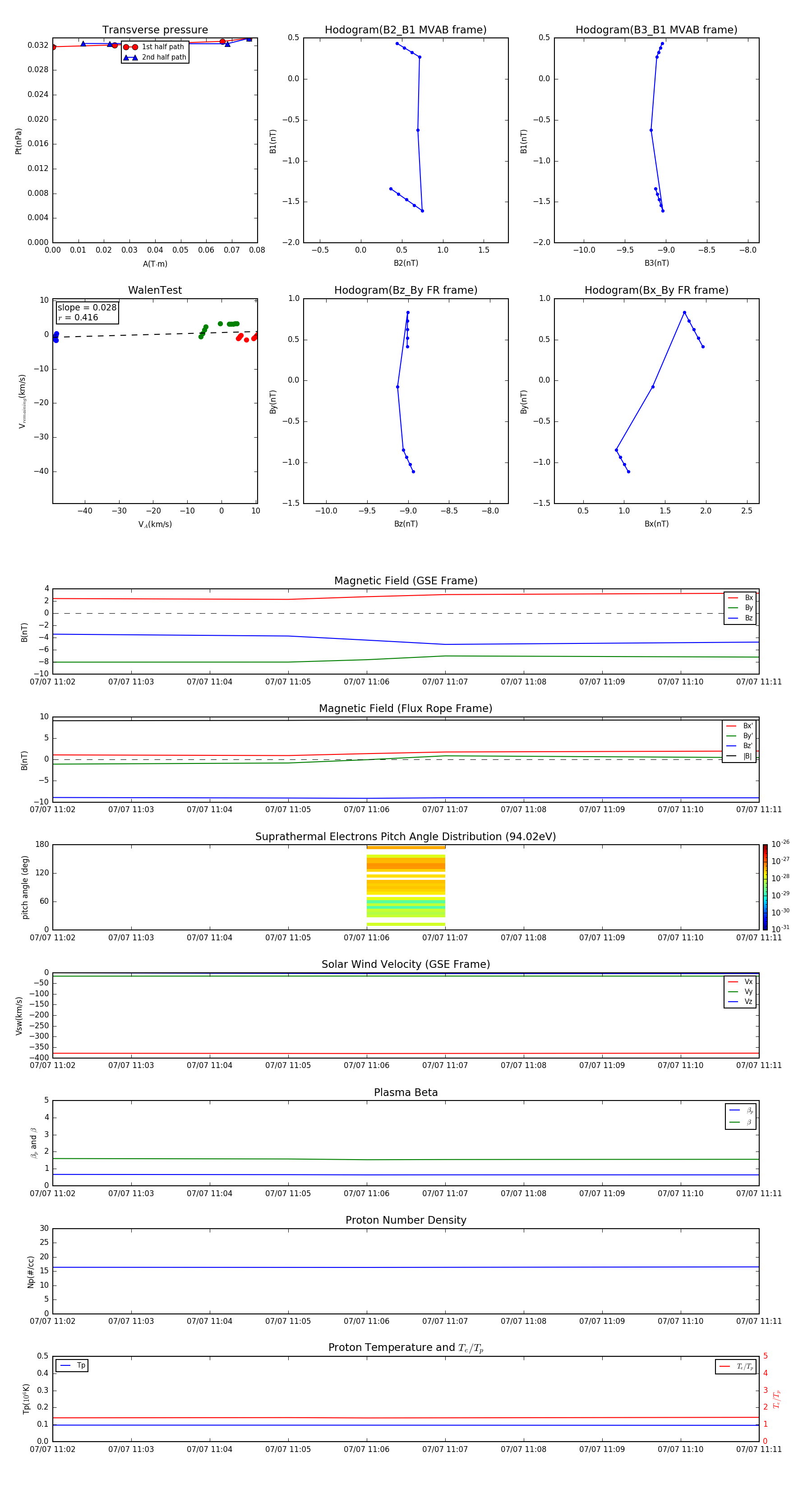The image size is (812, 1489).
Task: Click the pitch angle color scale bar
Action: [x=765, y=887]
